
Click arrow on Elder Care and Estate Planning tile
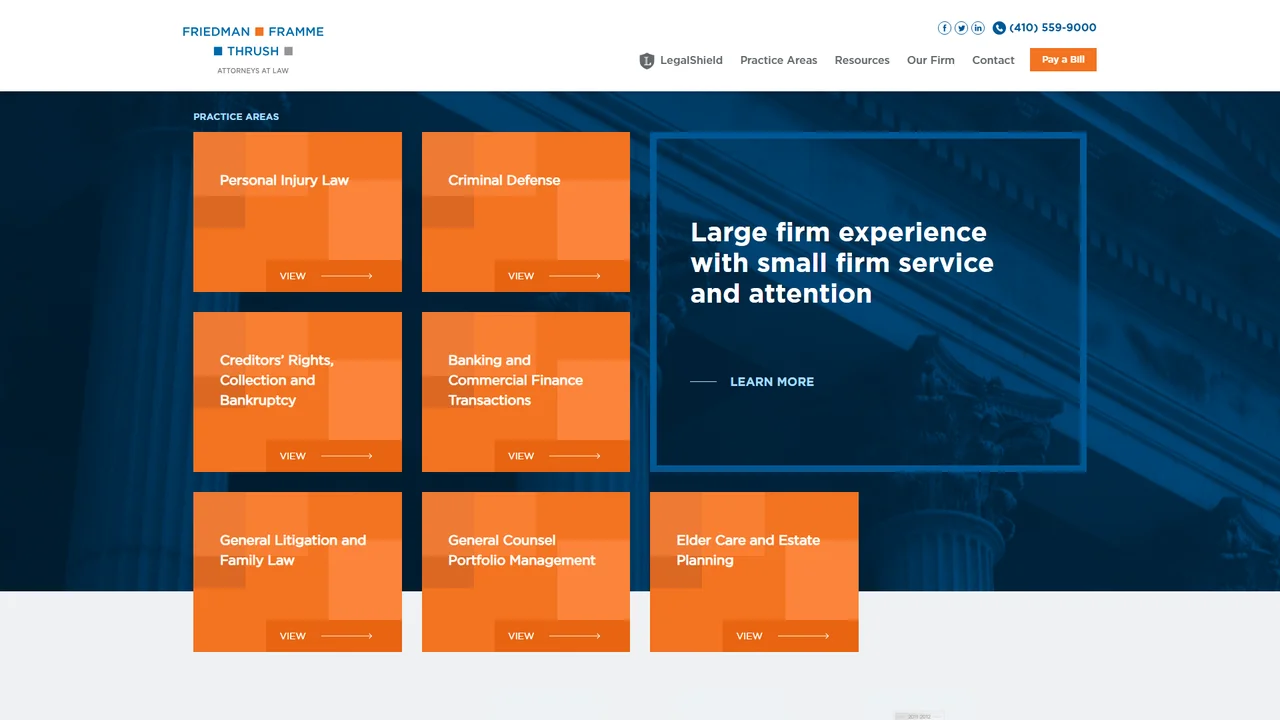pyautogui.click(x=803, y=636)
